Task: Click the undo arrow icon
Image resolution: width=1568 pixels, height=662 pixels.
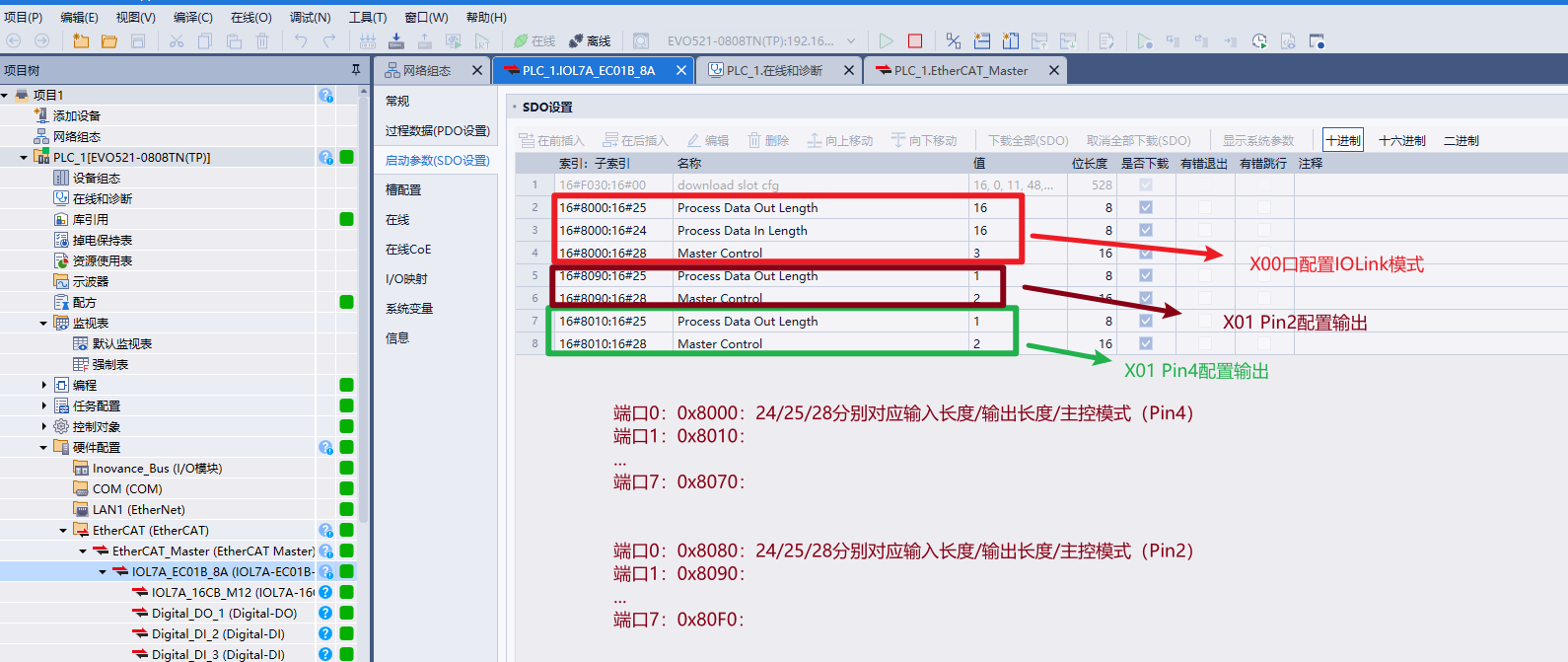Action: tap(301, 40)
